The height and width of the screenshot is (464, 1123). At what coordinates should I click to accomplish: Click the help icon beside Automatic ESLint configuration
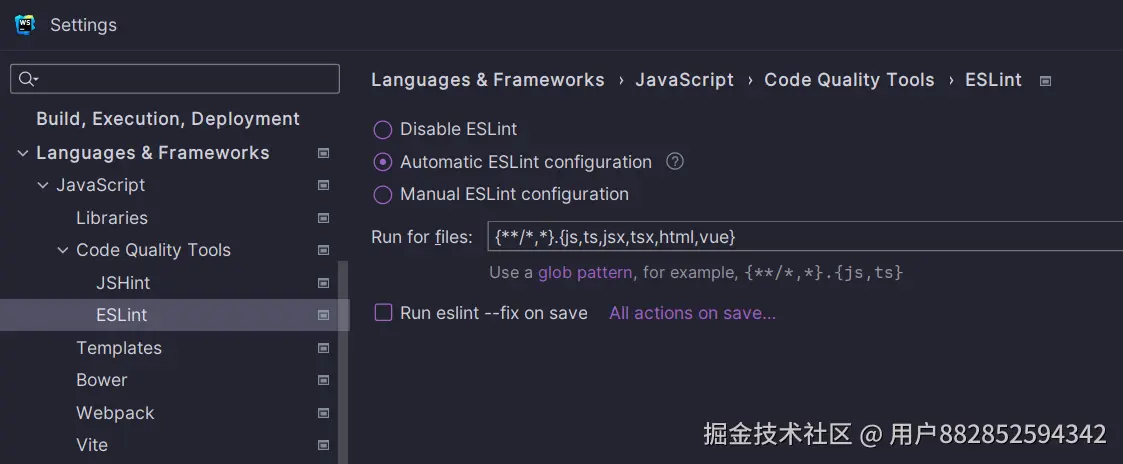coord(675,161)
